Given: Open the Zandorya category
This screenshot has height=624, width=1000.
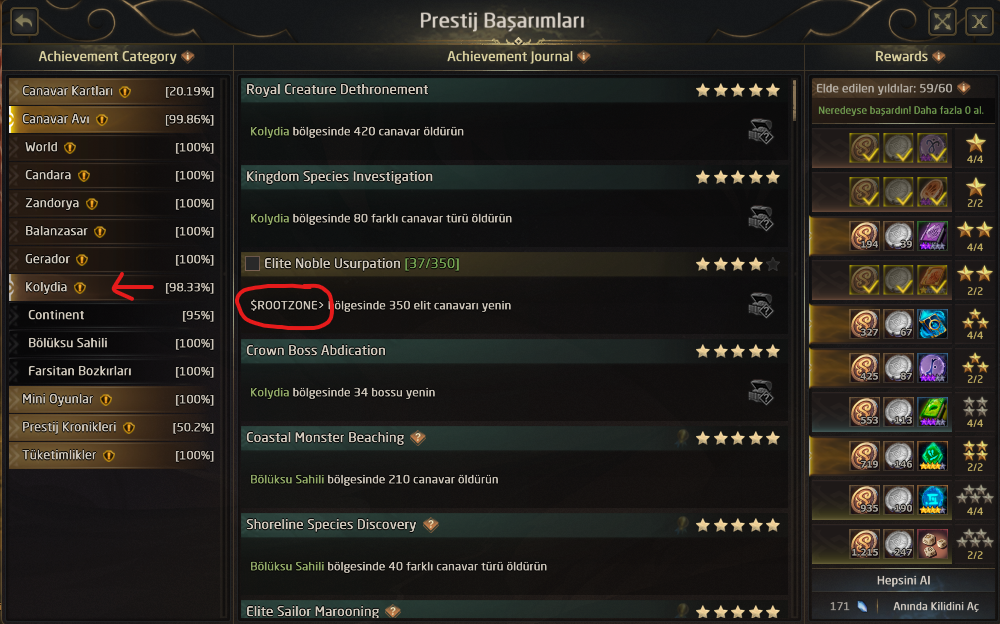Looking at the screenshot, I should click(x=50, y=203).
